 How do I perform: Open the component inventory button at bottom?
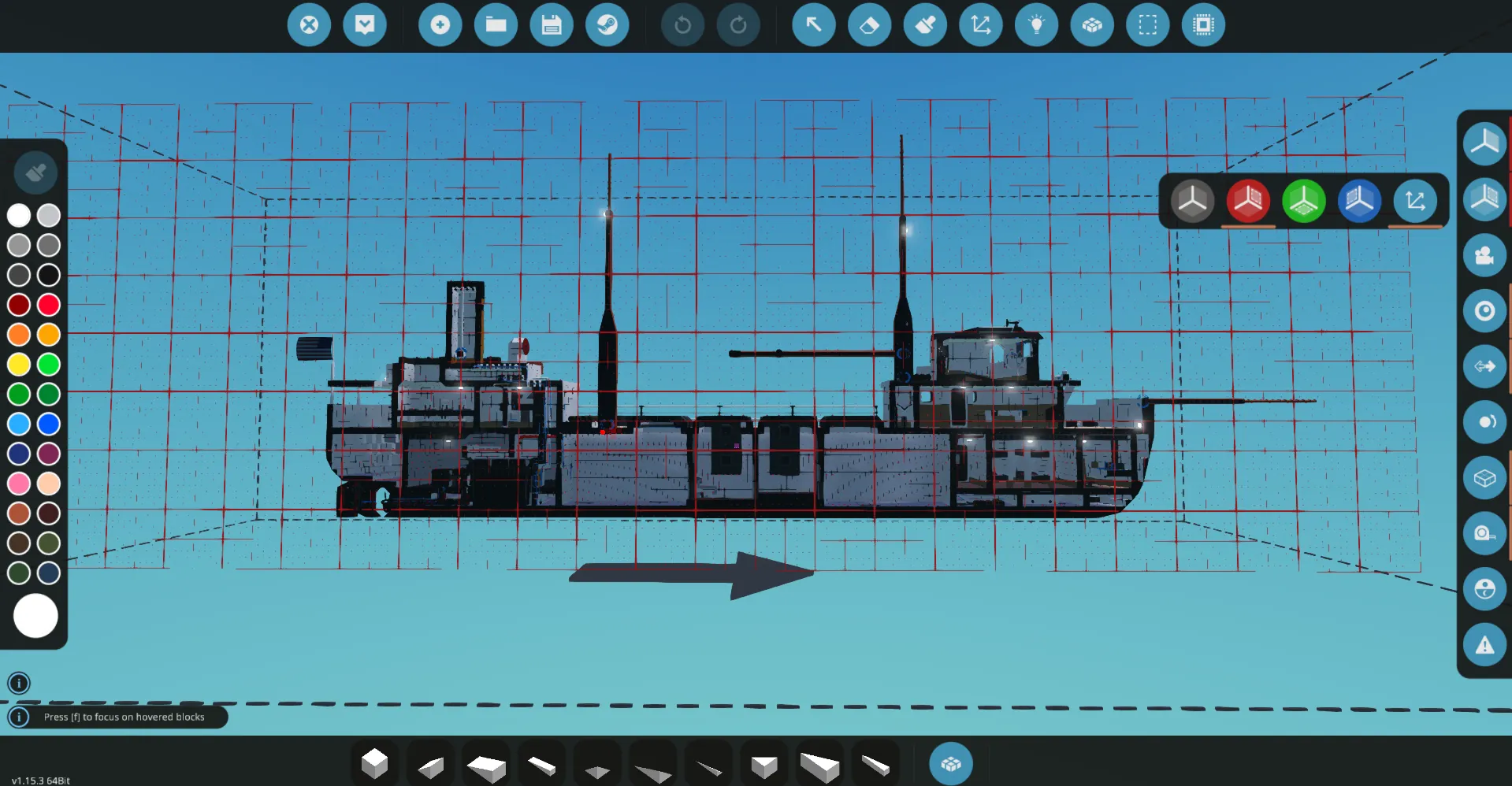point(950,764)
